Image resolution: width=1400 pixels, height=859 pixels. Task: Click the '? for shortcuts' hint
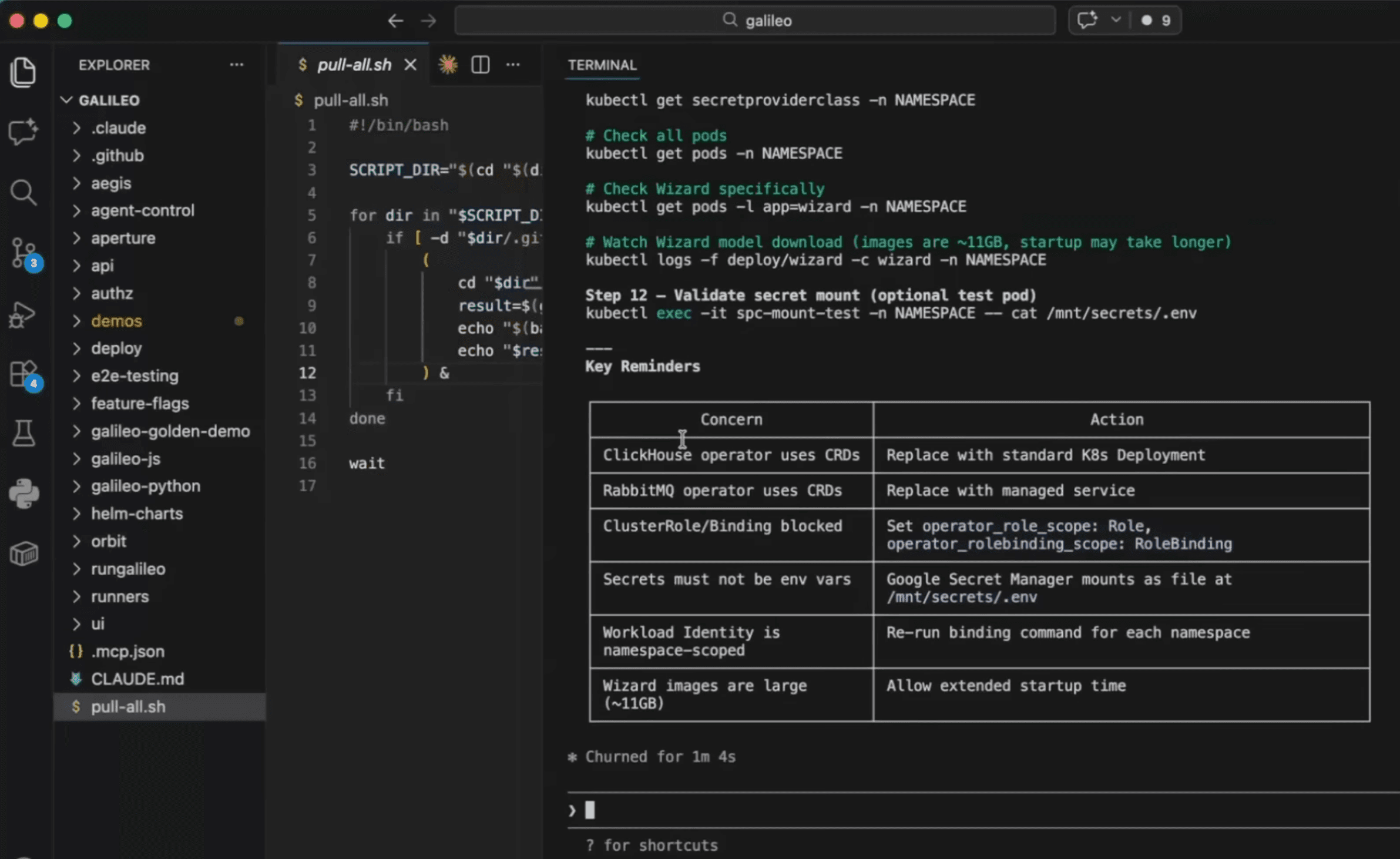coord(652,845)
